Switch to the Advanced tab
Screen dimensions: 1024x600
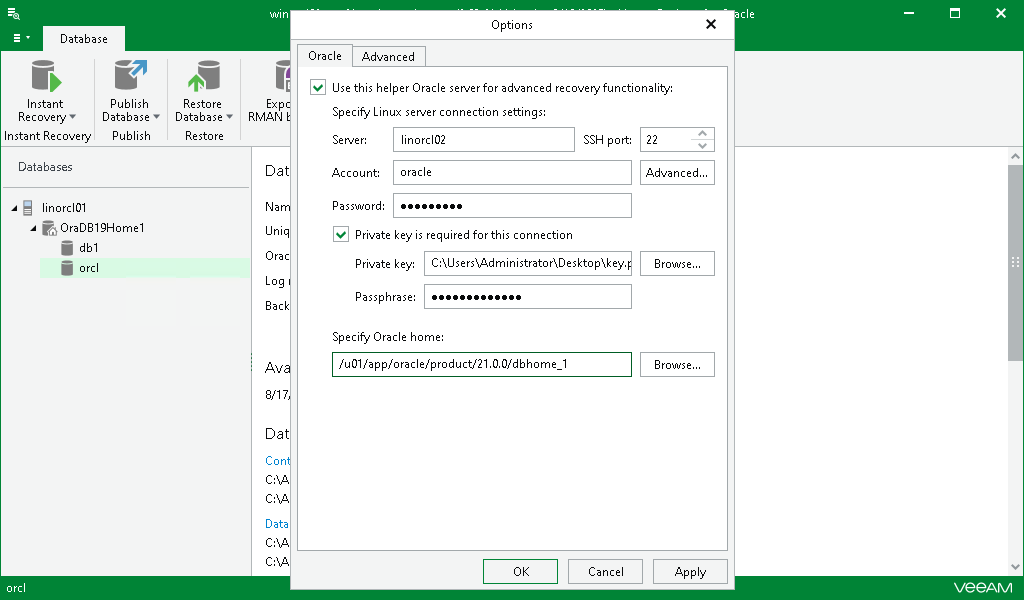388,56
